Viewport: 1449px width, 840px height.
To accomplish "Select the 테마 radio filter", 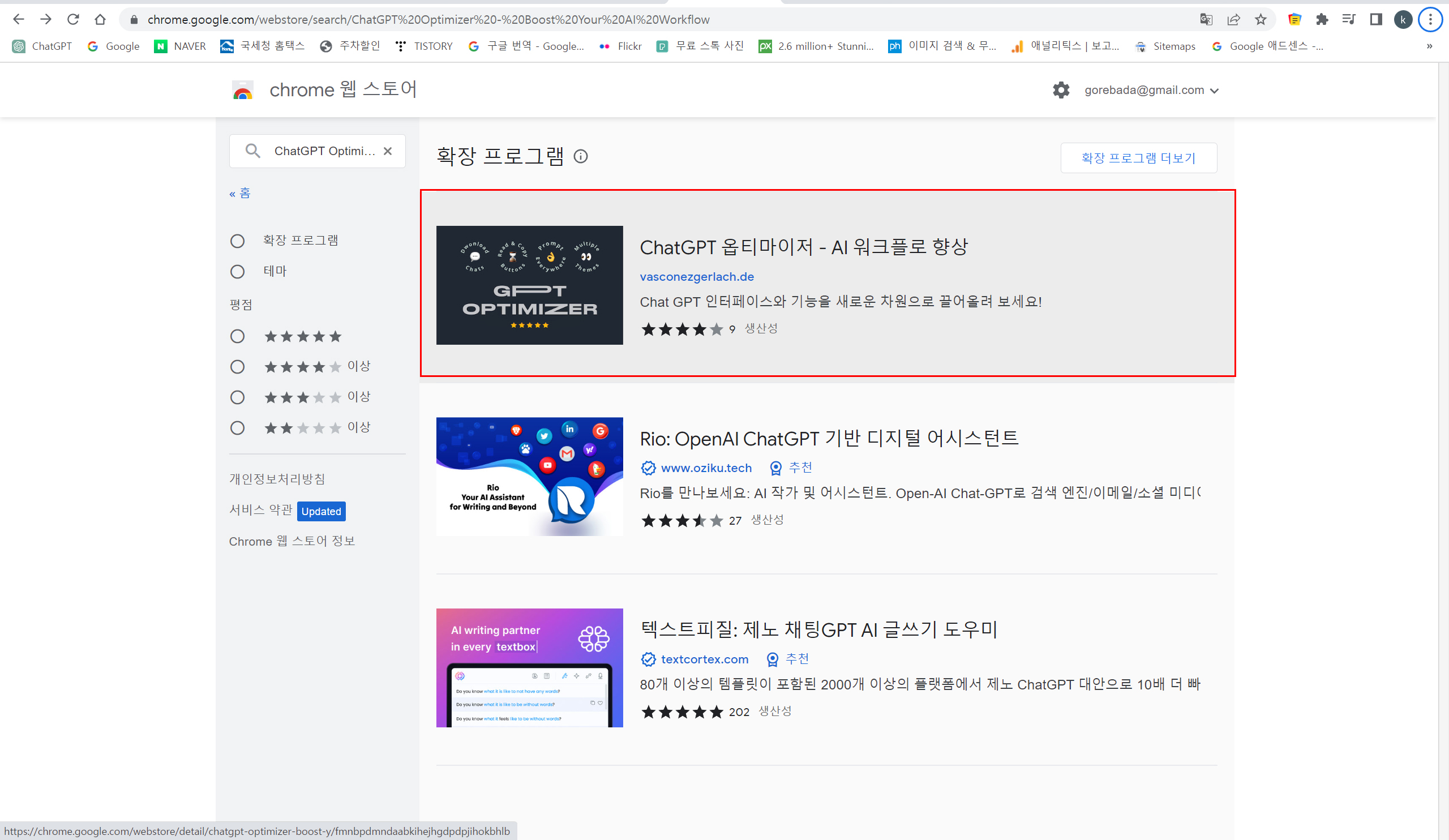I will (x=238, y=271).
